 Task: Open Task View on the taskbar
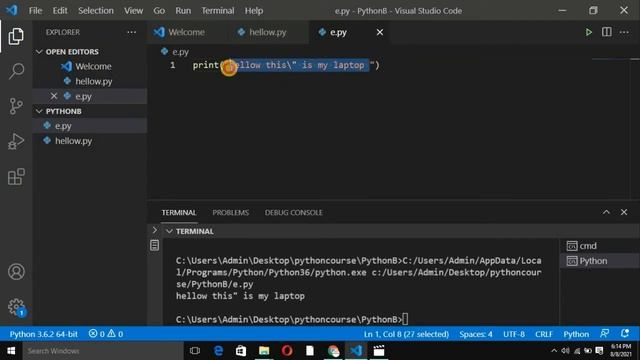195,351
